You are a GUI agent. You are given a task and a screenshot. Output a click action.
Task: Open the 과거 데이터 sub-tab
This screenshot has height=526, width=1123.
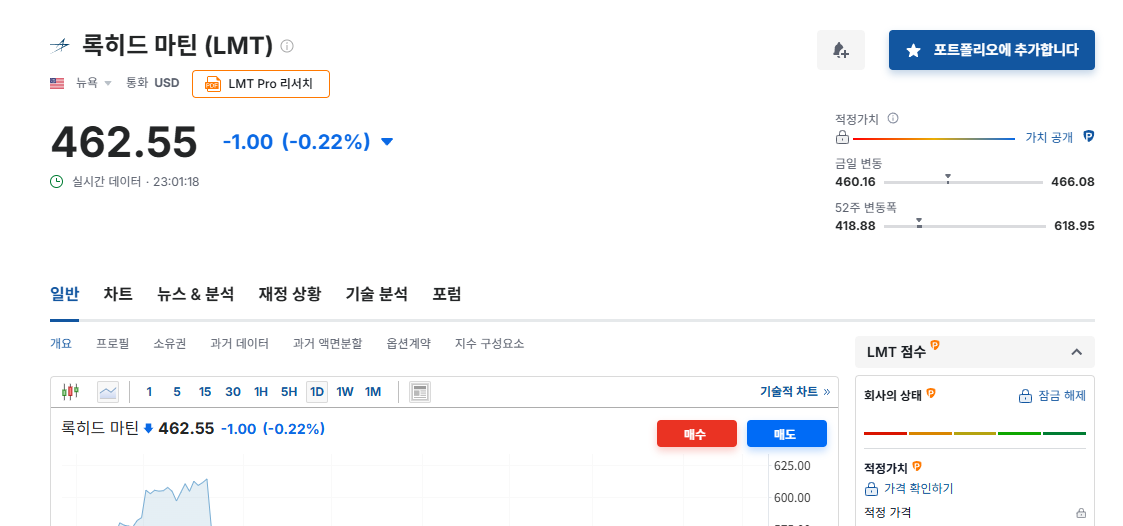coord(239,344)
